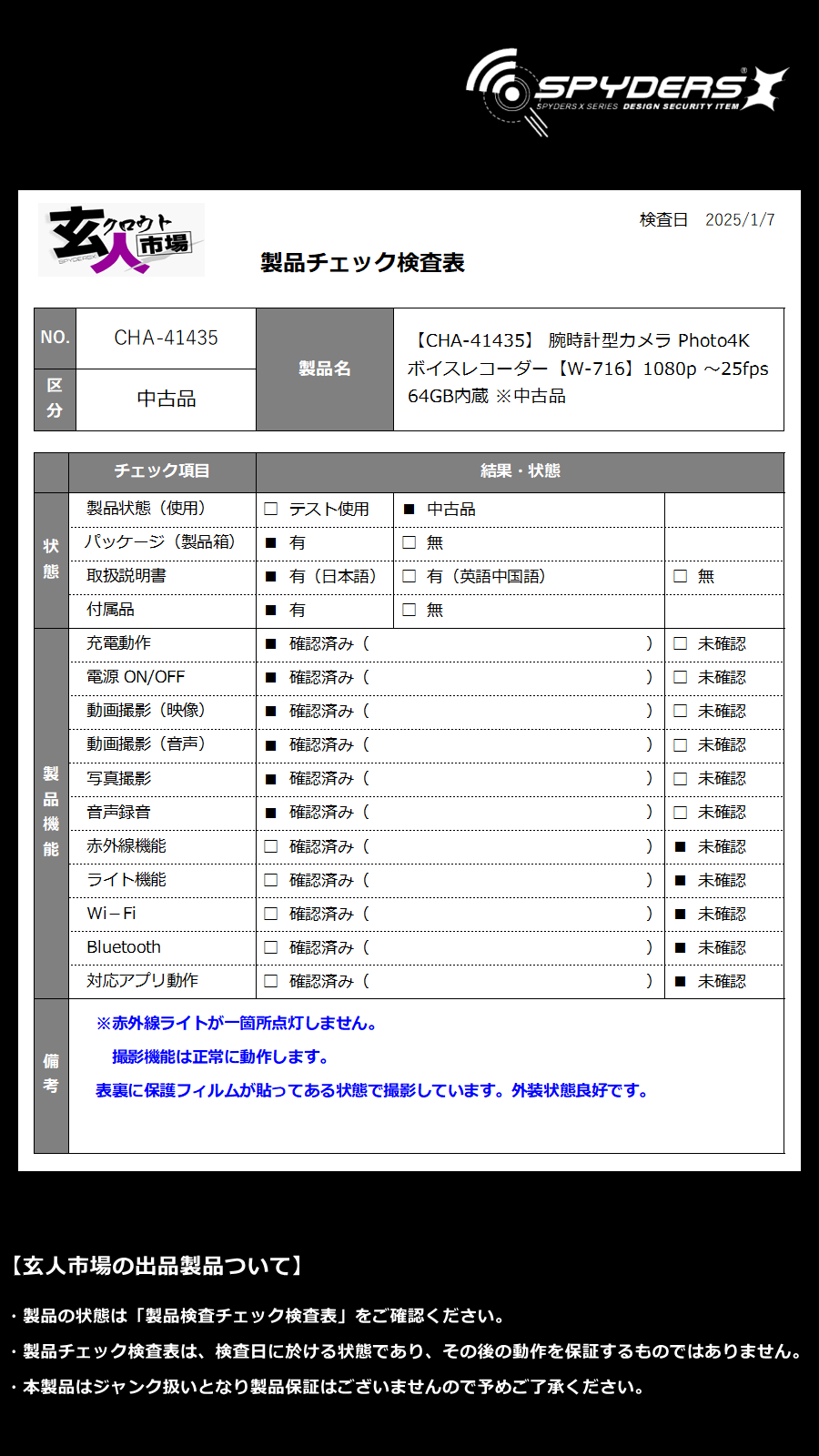Tick 未確認 checkbox for 音声録音

(x=680, y=812)
